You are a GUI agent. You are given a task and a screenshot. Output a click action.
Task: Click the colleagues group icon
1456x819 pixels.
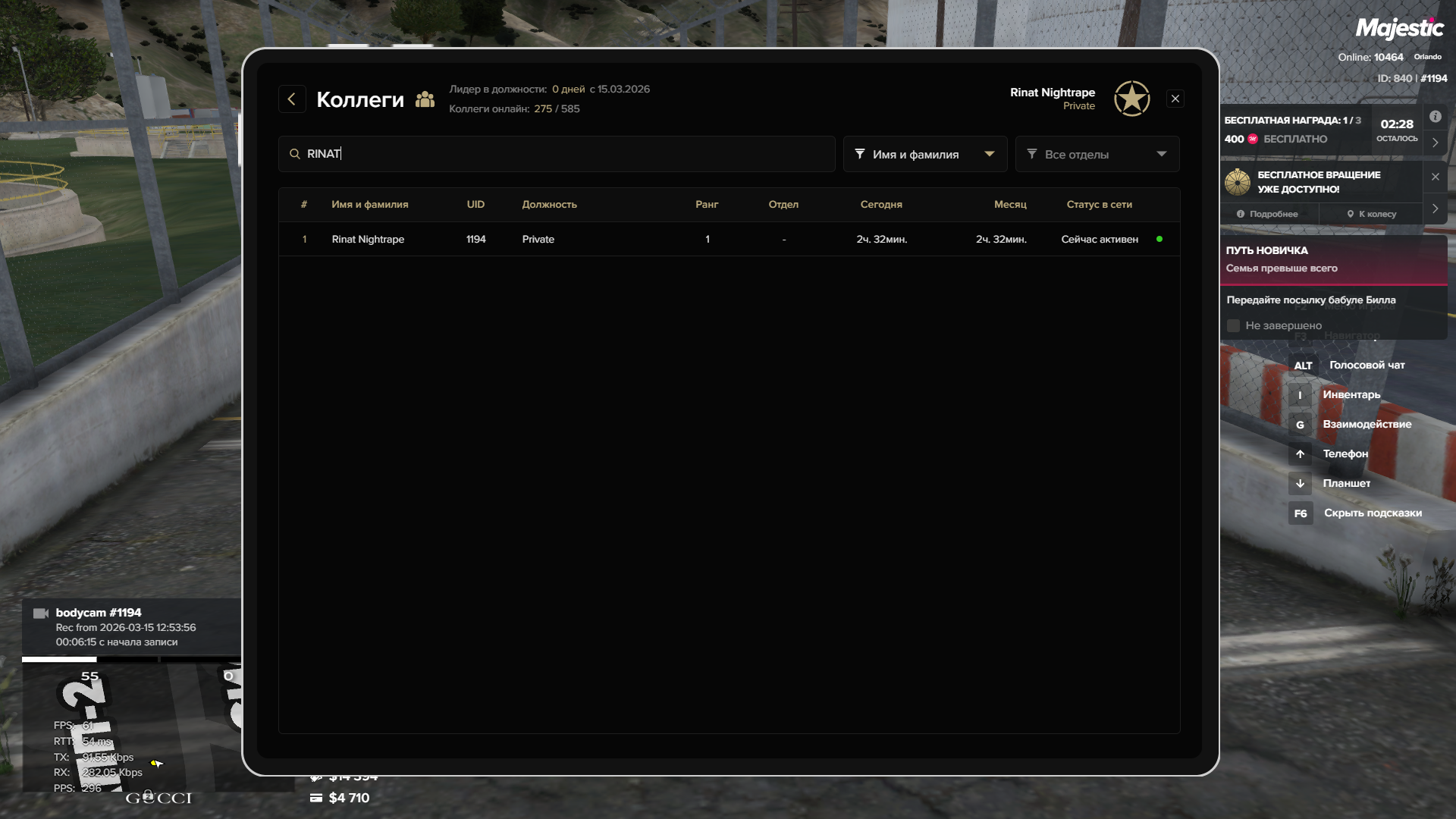[x=425, y=99]
